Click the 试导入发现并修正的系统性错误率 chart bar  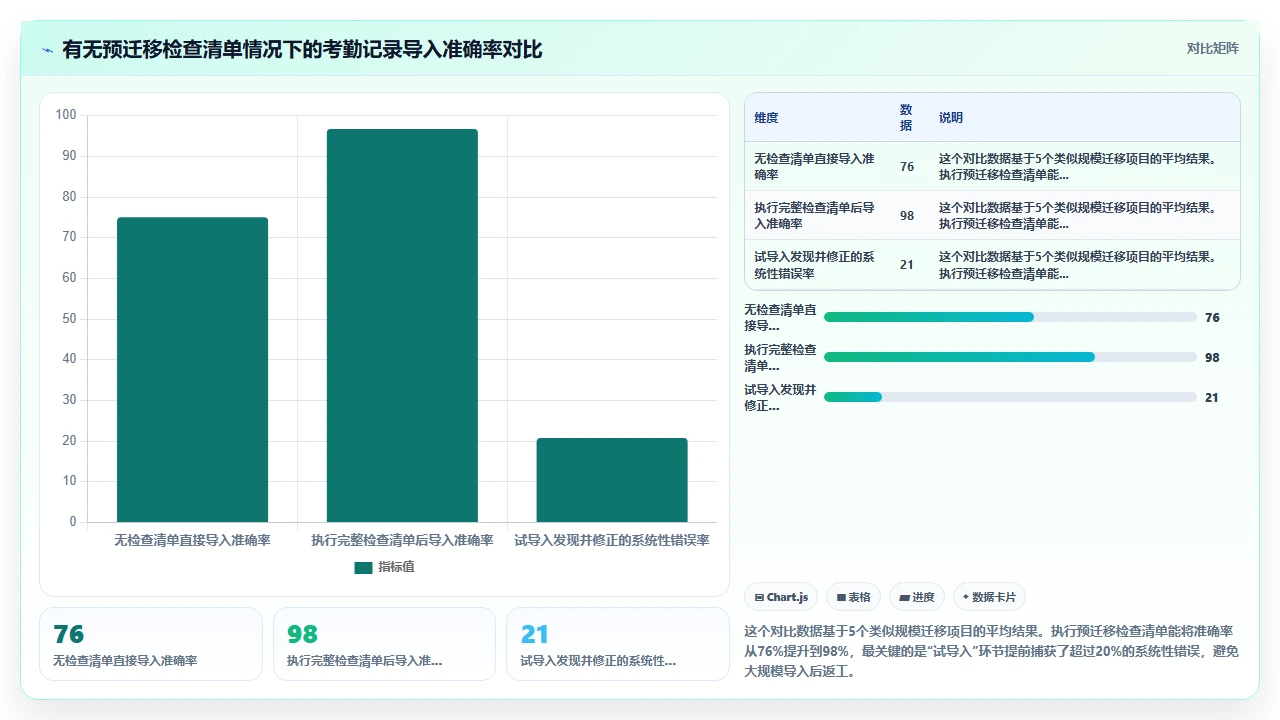(x=612, y=480)
